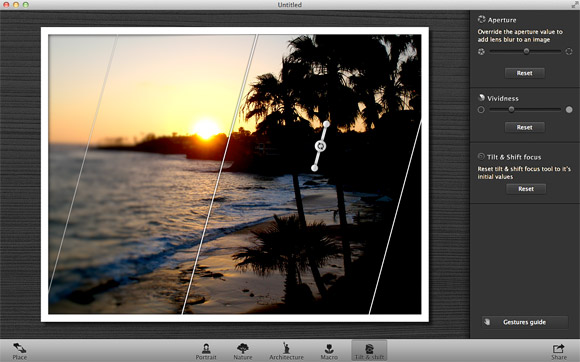This screenshot has height=362, width=580.
Task: Click the high vividness circle icon
Action: click(569, 109)
